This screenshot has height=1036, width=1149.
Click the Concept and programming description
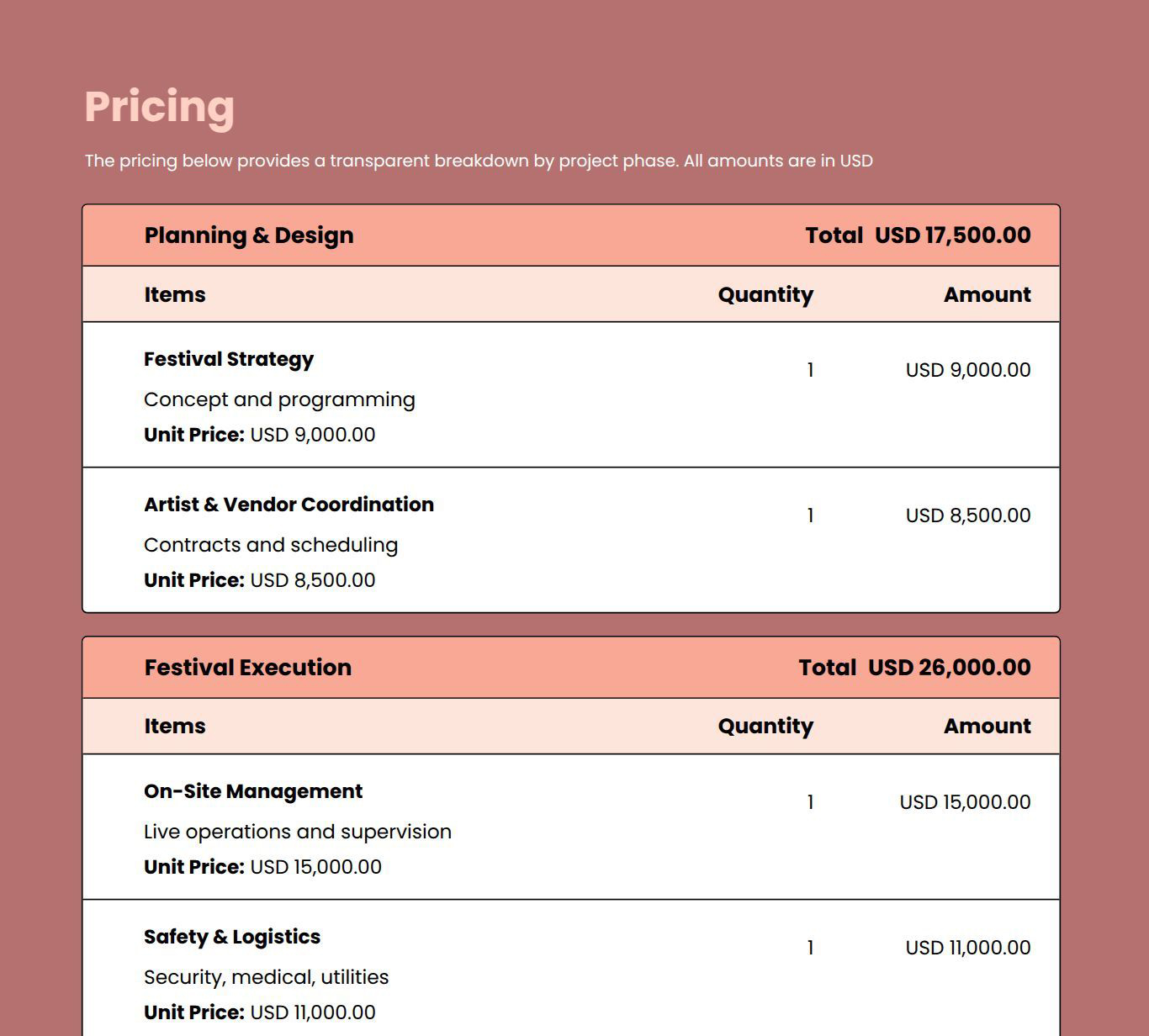278,399
